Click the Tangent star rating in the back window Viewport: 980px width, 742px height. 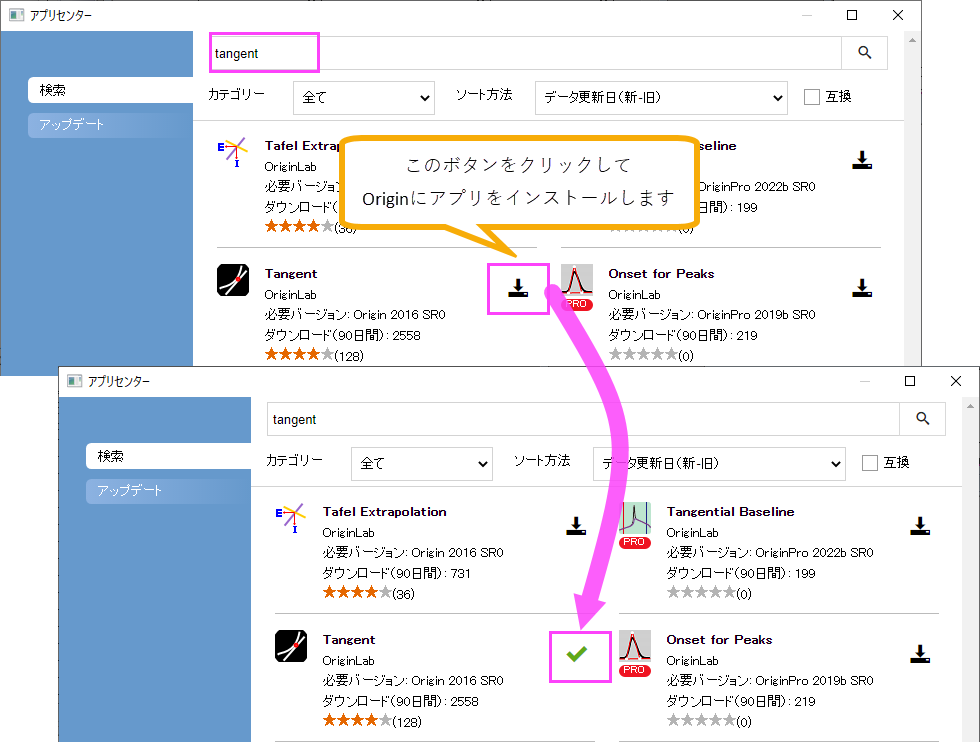pos(299,354)
